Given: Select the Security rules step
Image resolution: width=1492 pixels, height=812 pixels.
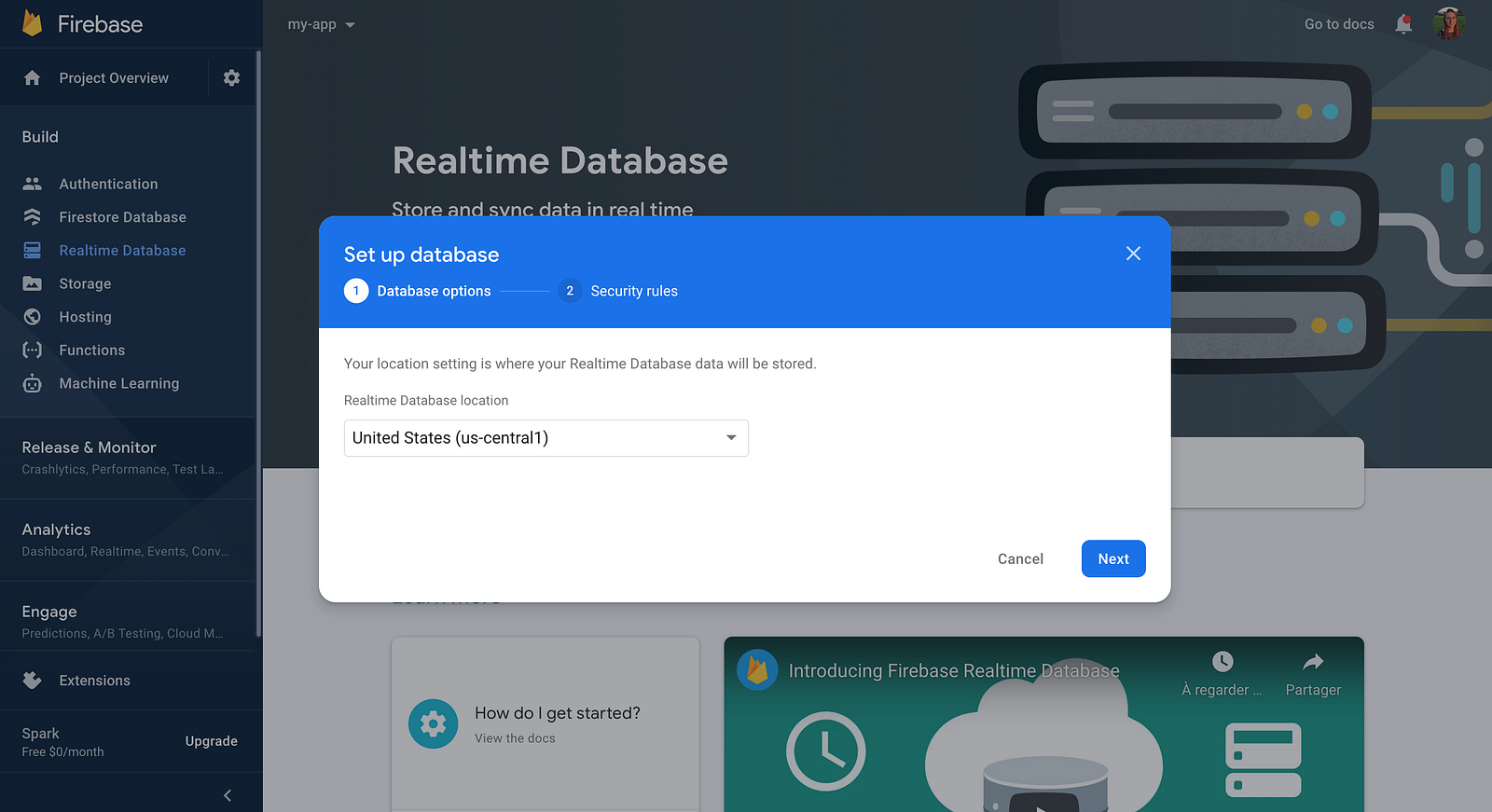Looking at the screenshot, I should (618, 291).
